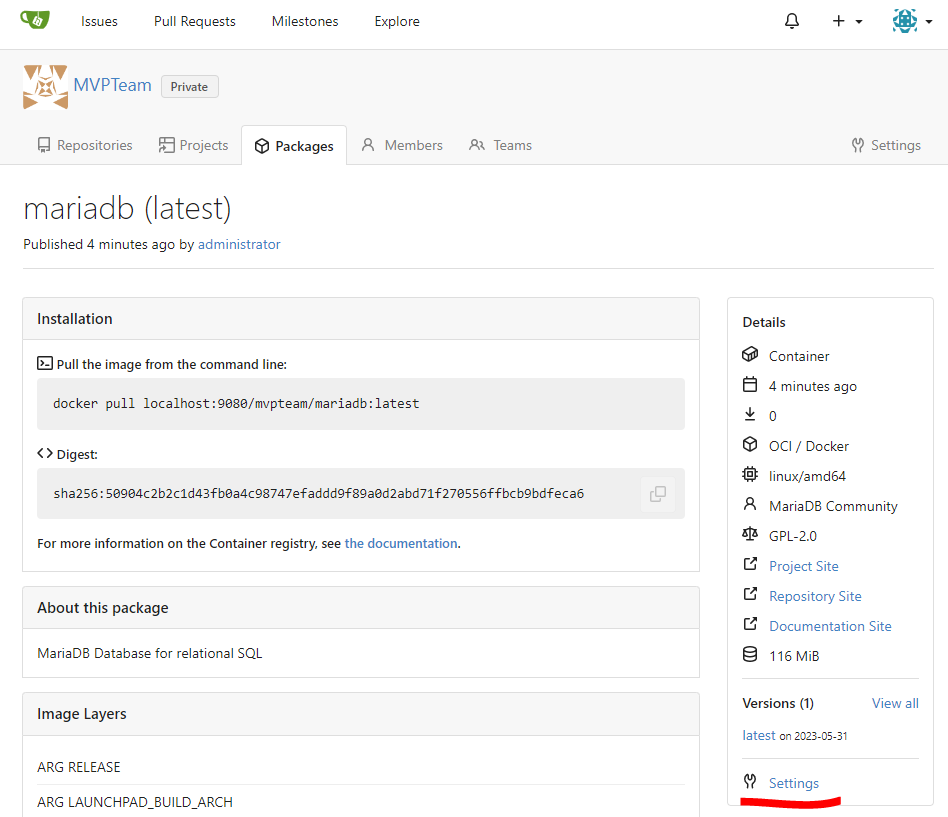
Task: Click external link icon beside Documentation Site
Action: pos(750,624)
